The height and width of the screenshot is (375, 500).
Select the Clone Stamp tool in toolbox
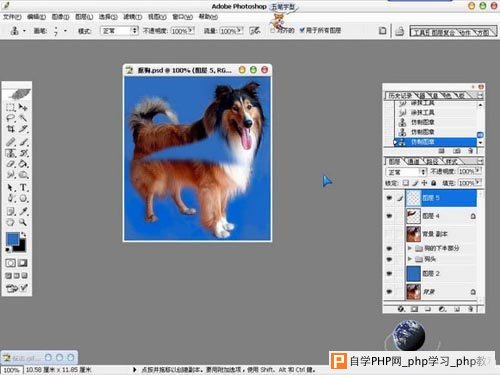click(x=11, y=153)
